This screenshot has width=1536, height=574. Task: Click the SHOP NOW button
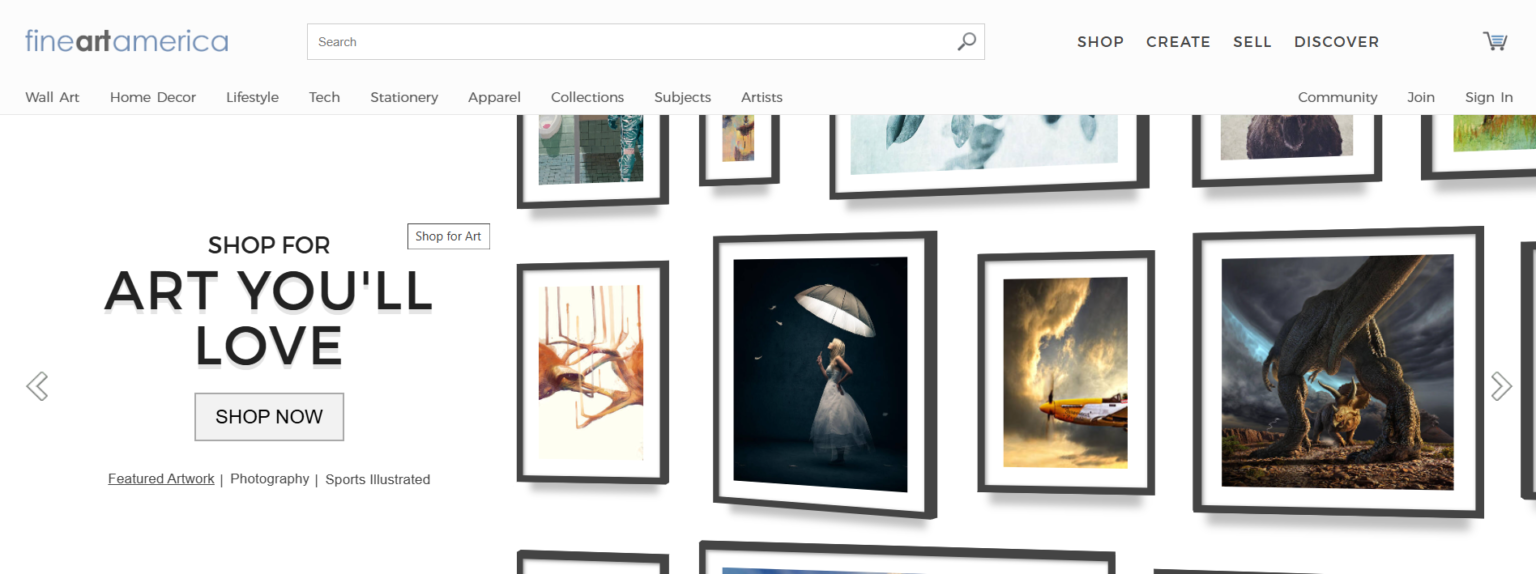[269, 417]
